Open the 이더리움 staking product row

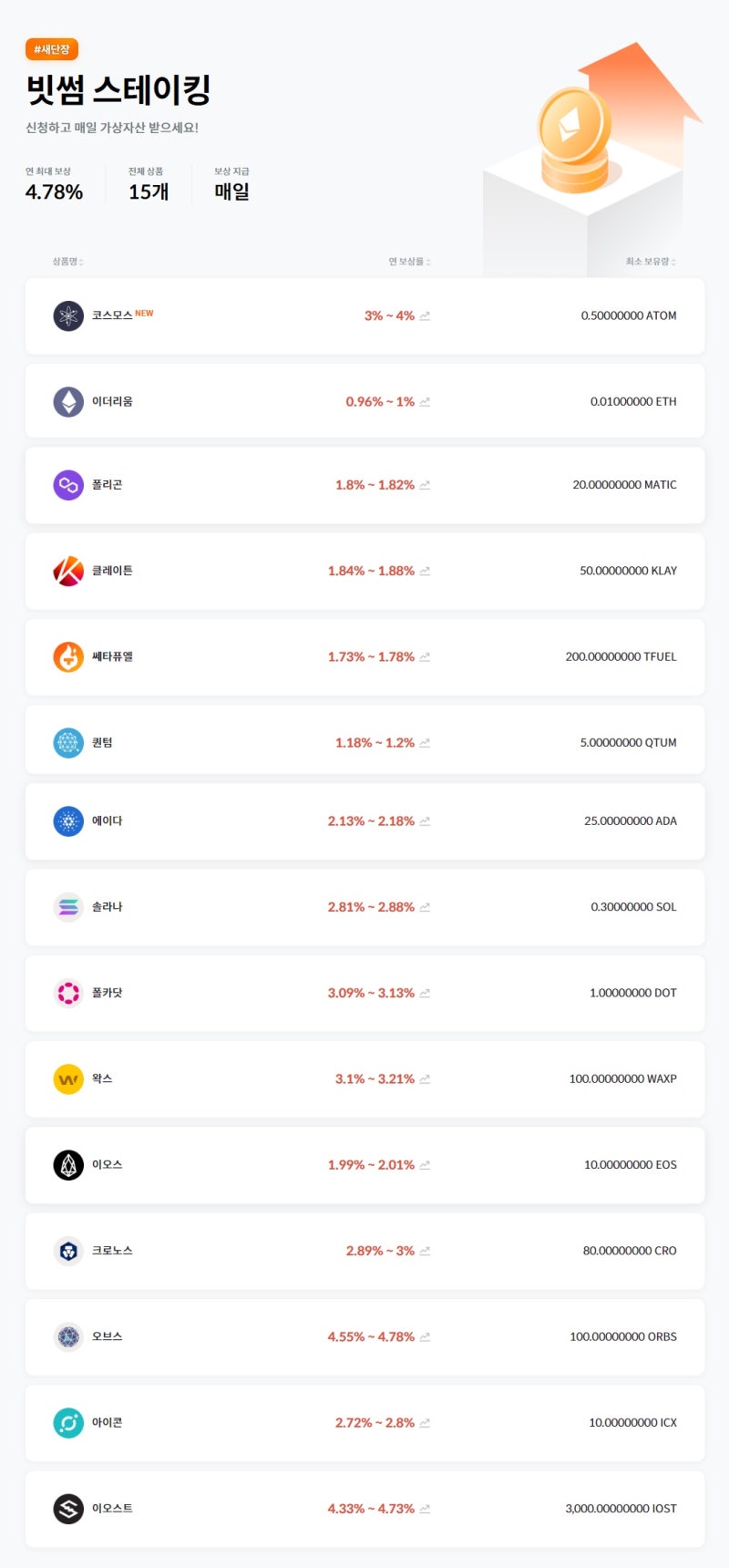coord(364,401)
